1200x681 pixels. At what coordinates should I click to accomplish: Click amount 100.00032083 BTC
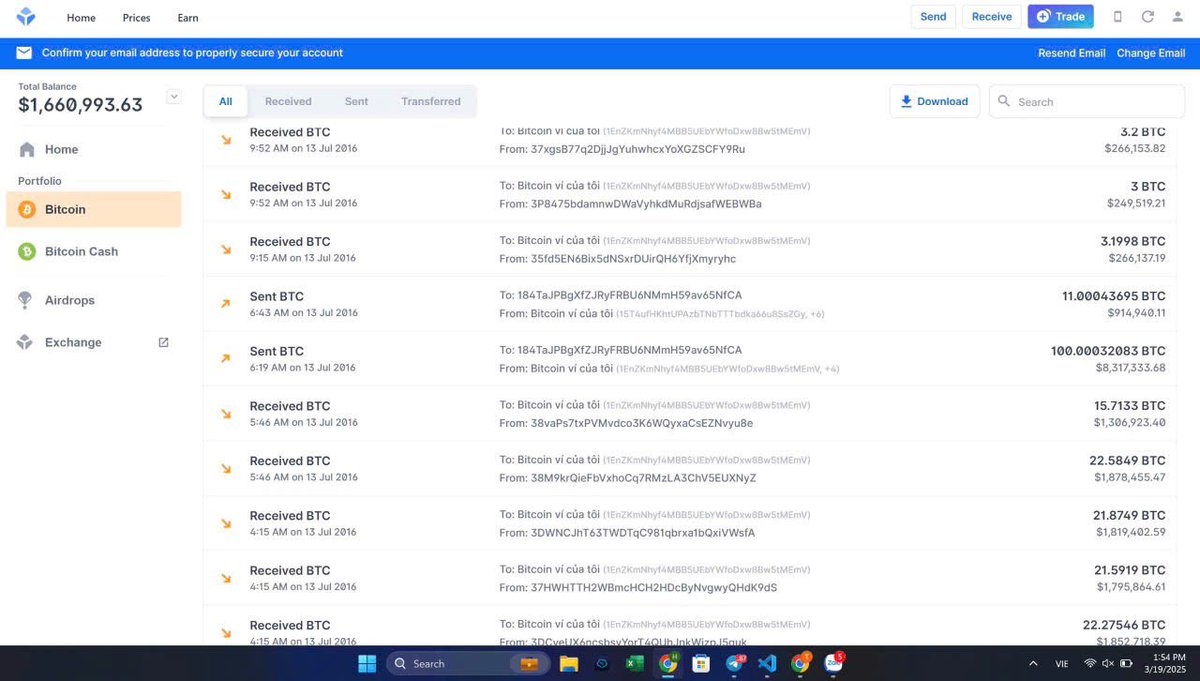click(1108, 351)
